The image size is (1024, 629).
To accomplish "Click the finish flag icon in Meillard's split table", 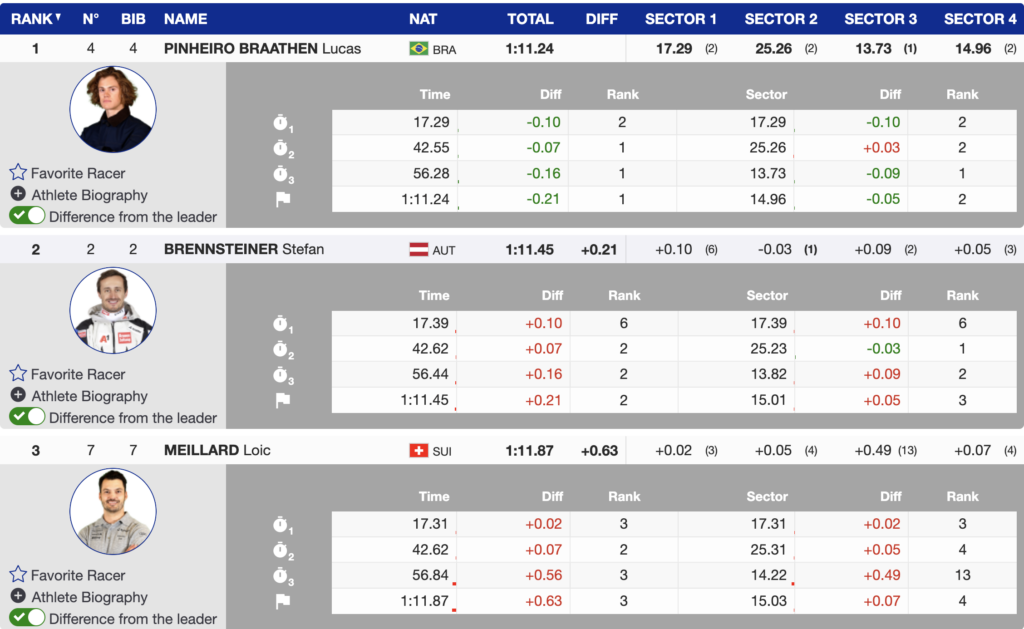I will tap(283, 602).
